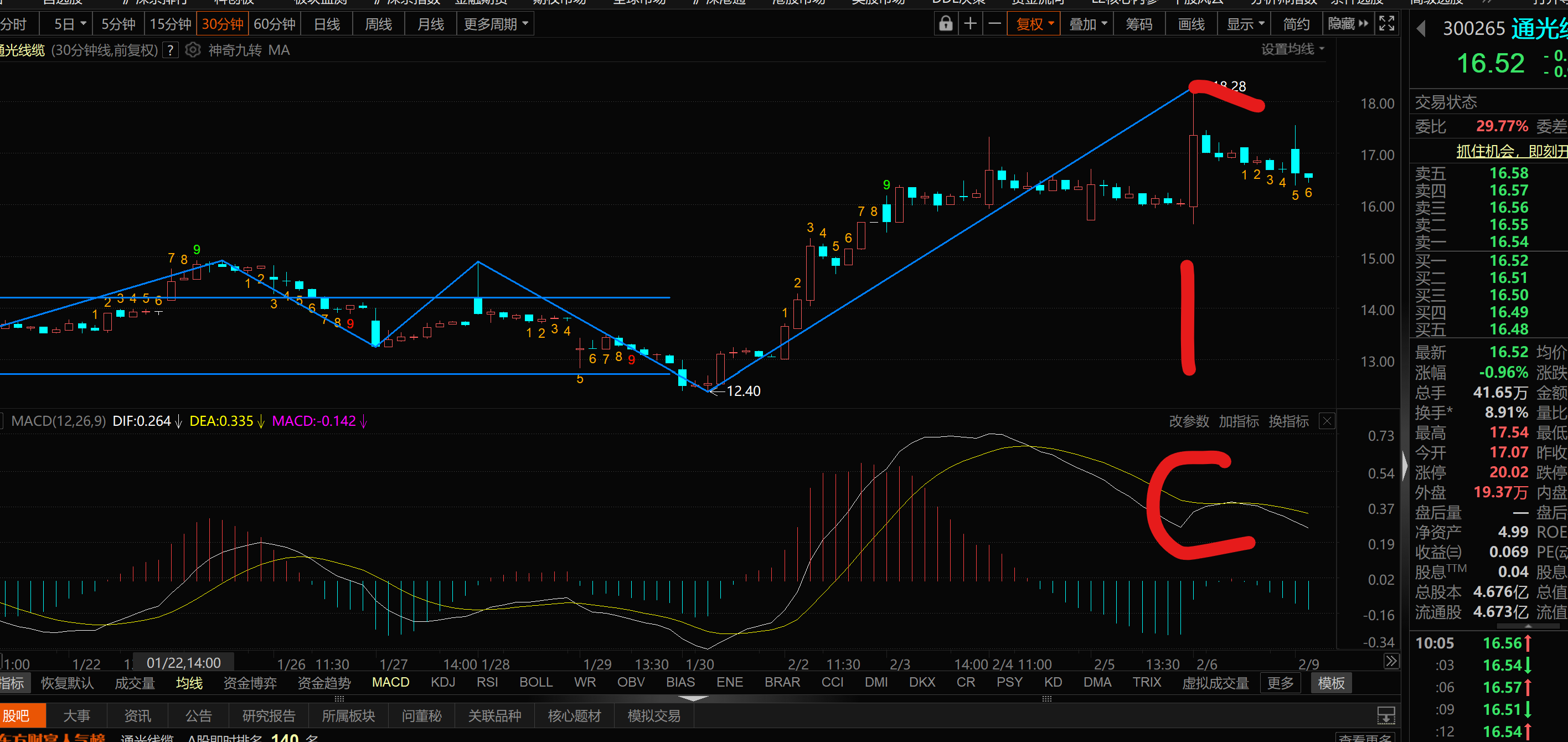The image size is (1568, 742).
Task: Click the chart lock icon
Action: [x=945, y=24]
